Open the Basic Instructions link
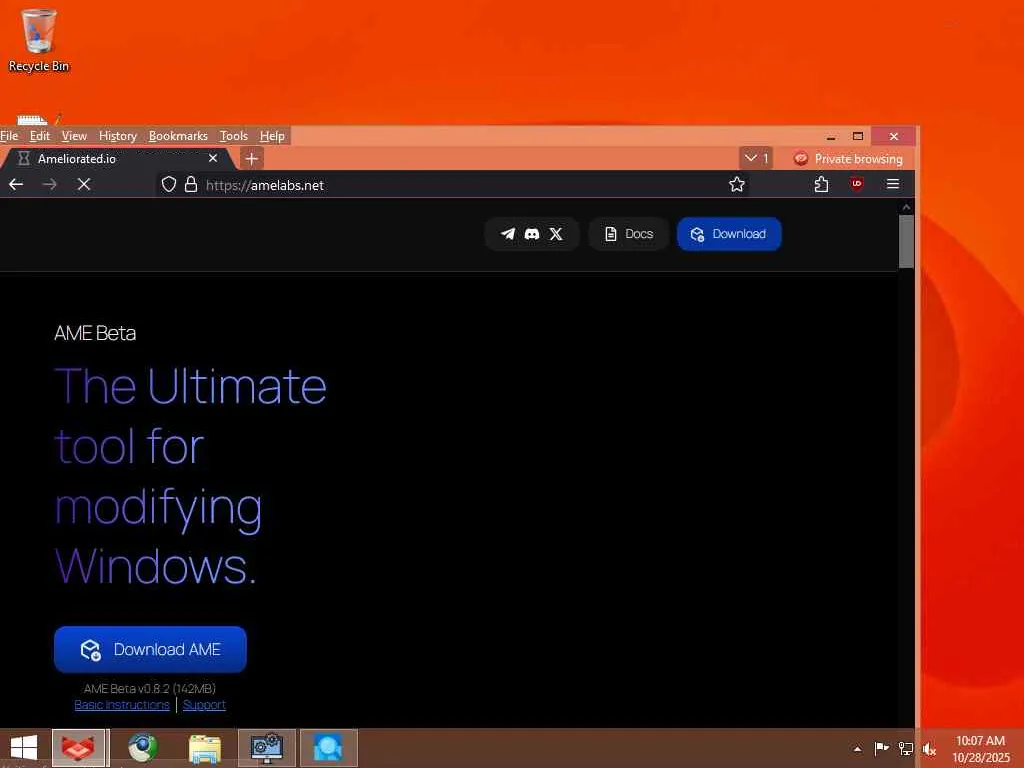The height and width of the screenshot is (768, 1024). pyautogui.click(x=122, y=705)
